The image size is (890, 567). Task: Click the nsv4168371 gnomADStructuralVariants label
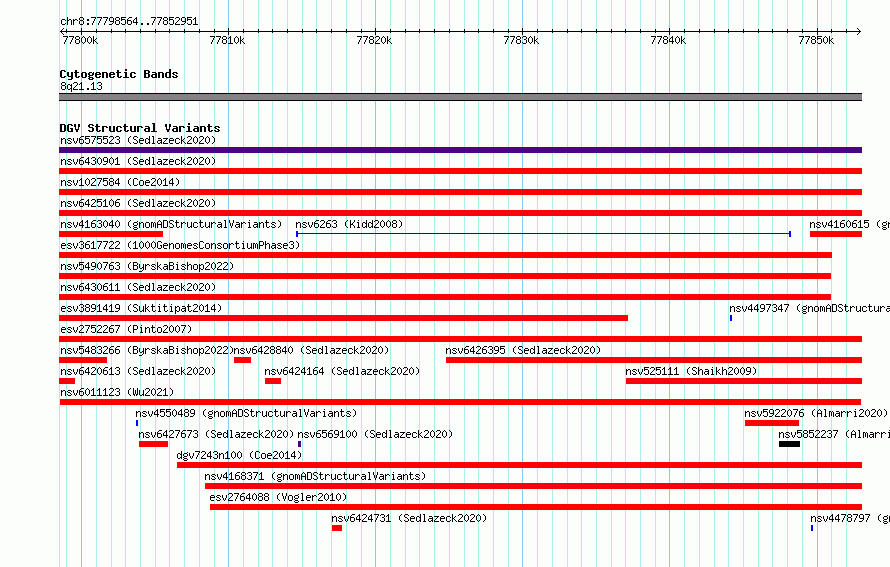pos(315,476)
